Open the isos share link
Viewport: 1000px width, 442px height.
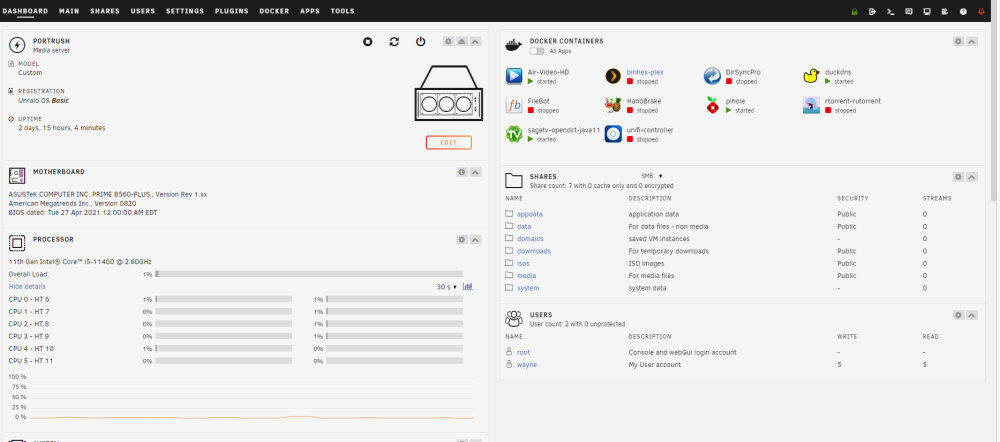coord(523,263)
